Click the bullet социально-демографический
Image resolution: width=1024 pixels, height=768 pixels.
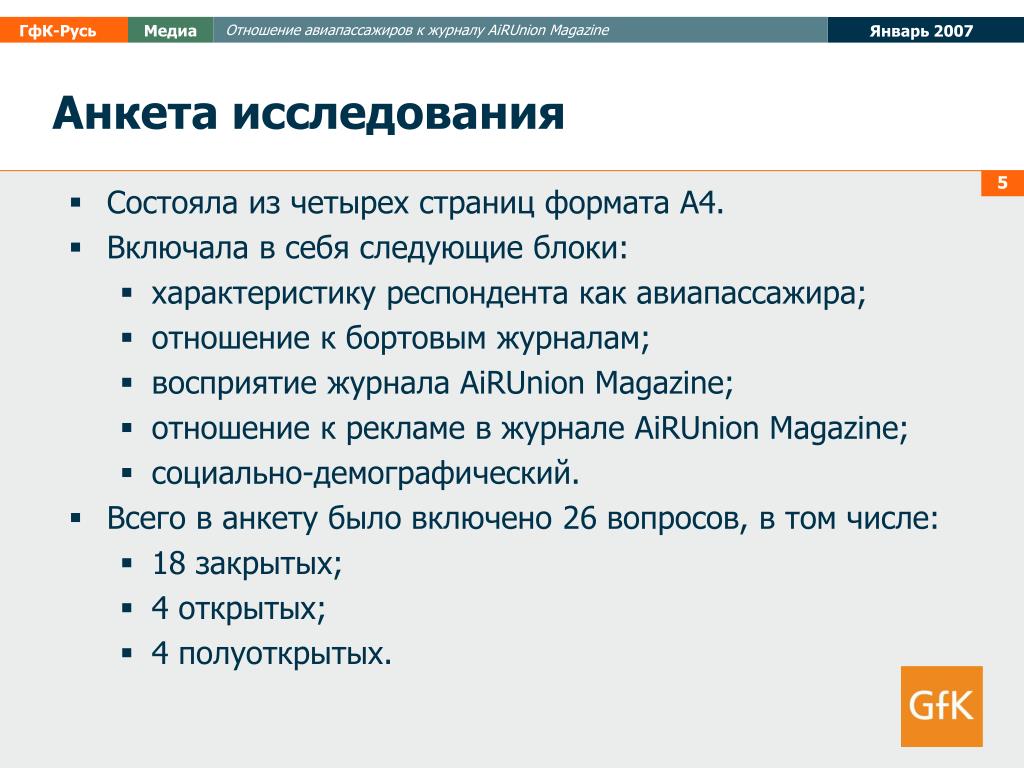click(x=366, y=473)
